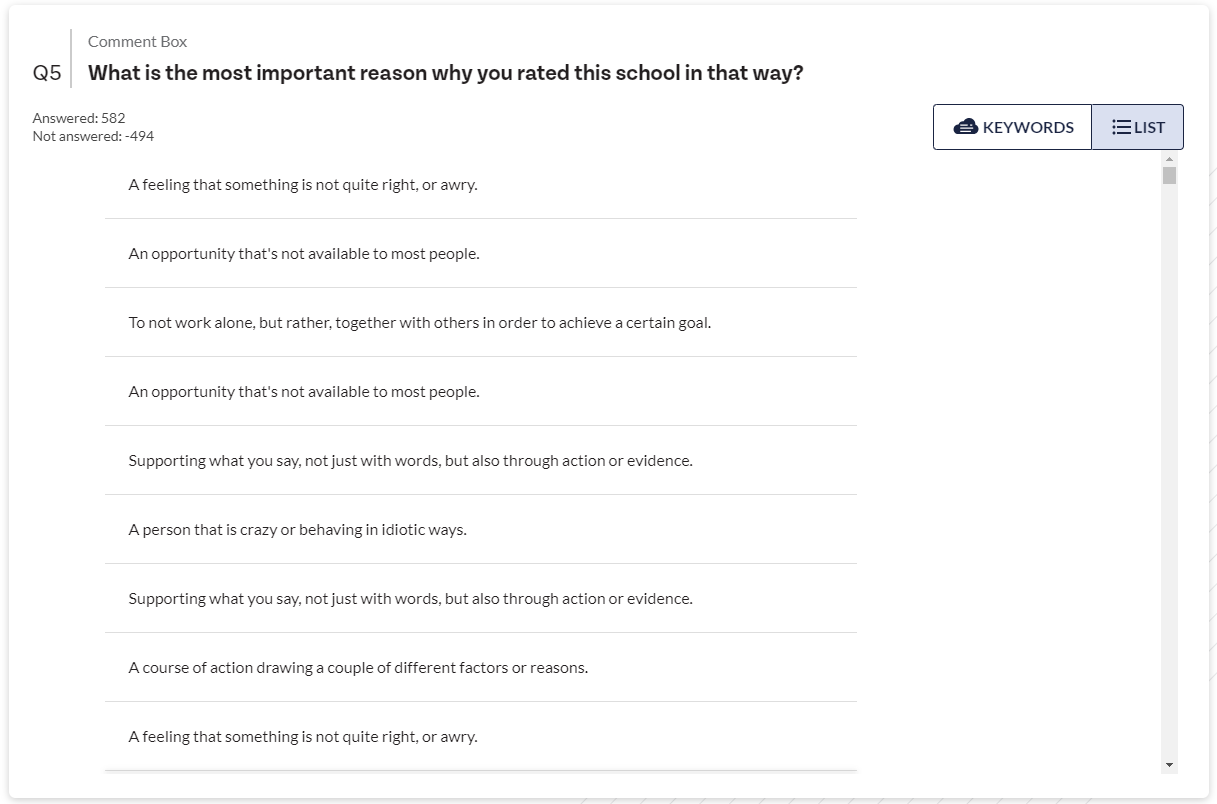The width and height of the screenshot is (1217, 804).
Task: Click the scrollbar down arrow
Action: (1169, 765)
